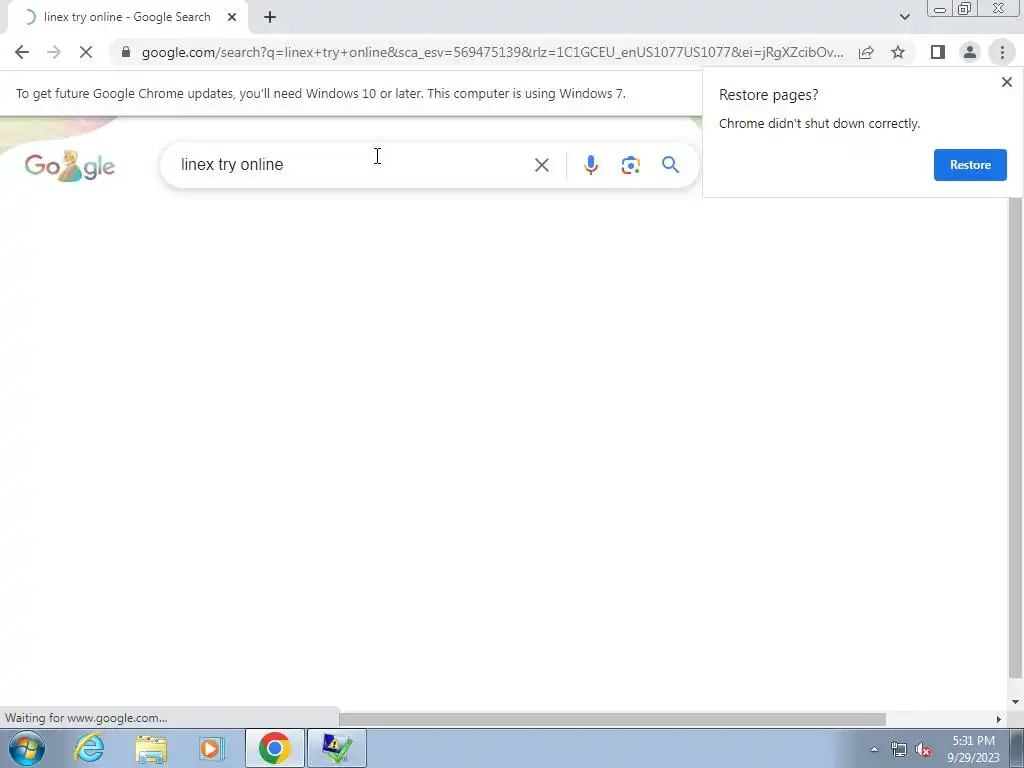Close the 'linex try online' tab
Viewport: 1024px width, 768px height.
(x=232, y=18)
